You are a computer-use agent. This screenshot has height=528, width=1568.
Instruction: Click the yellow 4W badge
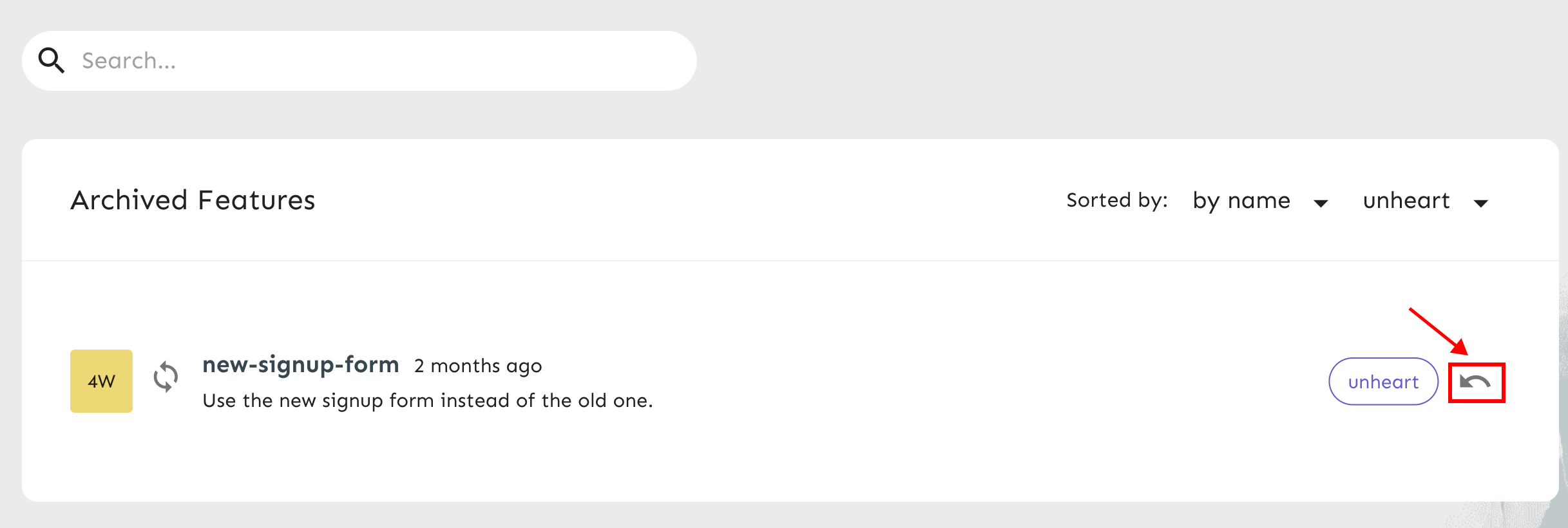point(101,381)
